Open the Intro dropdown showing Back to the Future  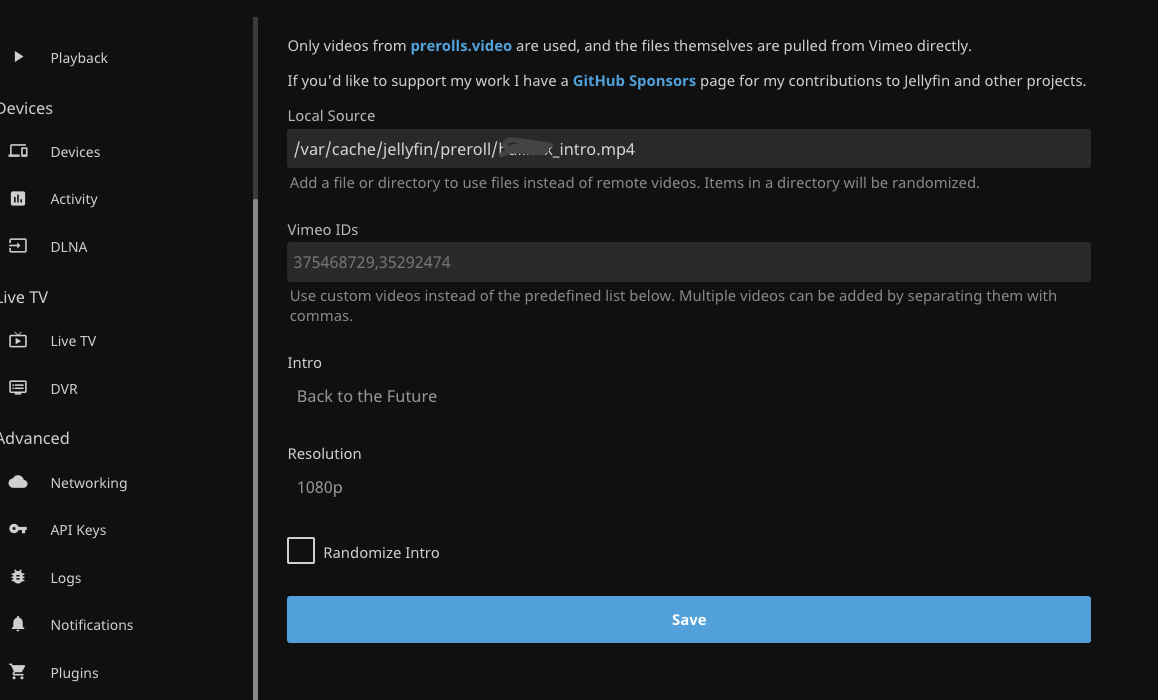pyautogui.click(x=688, y=396)
